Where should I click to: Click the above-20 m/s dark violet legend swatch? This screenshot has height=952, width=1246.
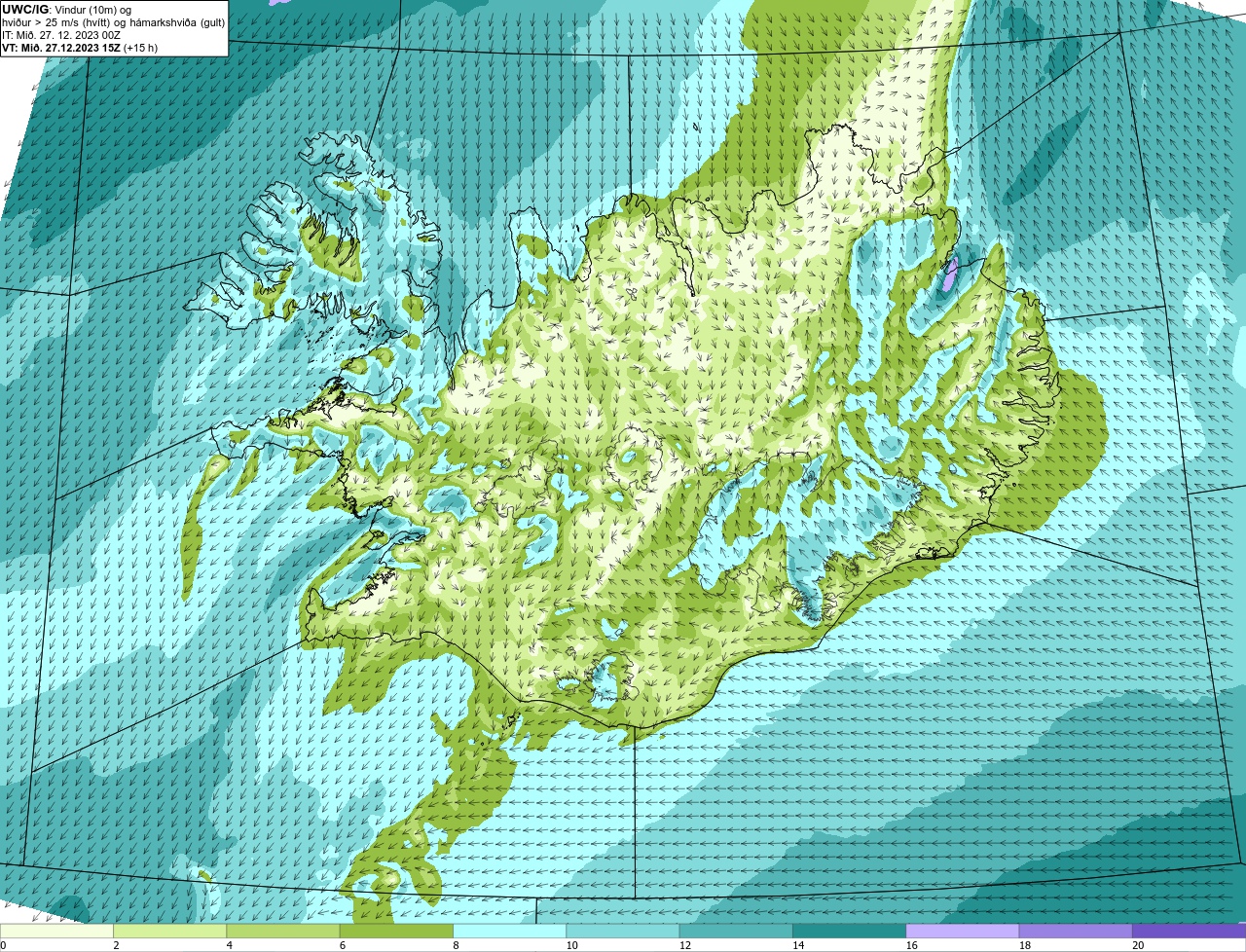tap(1190, 931)
